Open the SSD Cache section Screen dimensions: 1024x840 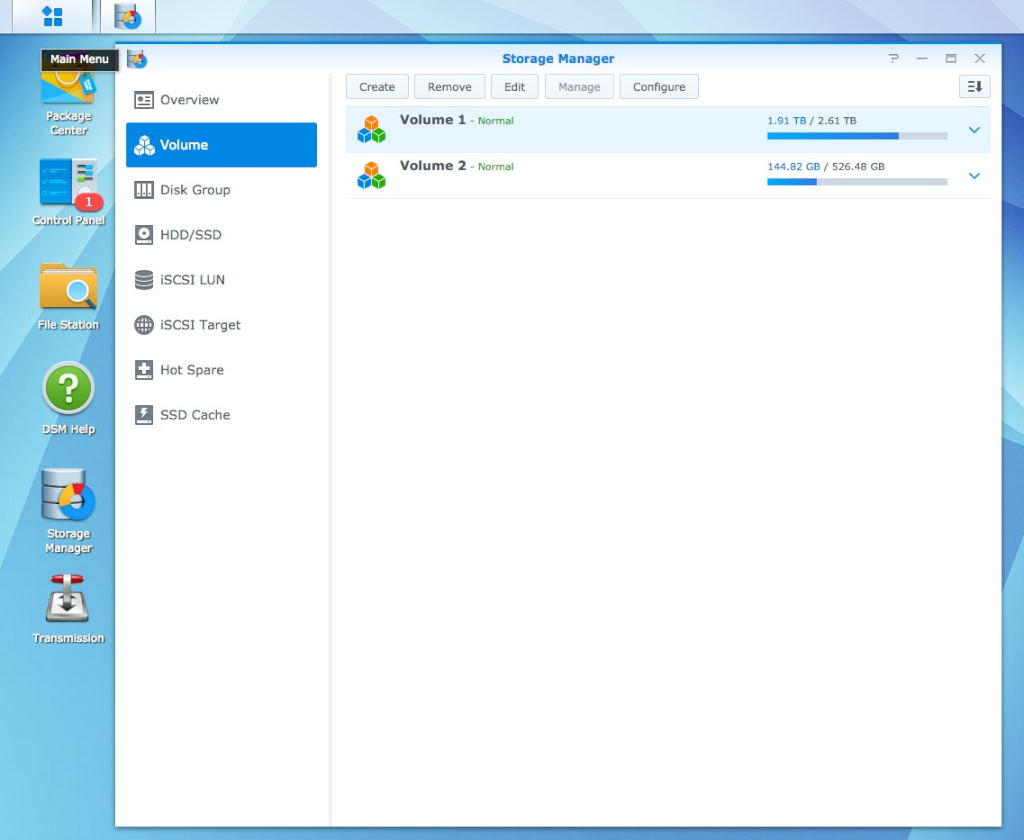pyautogui.click(x=221, y=415)
